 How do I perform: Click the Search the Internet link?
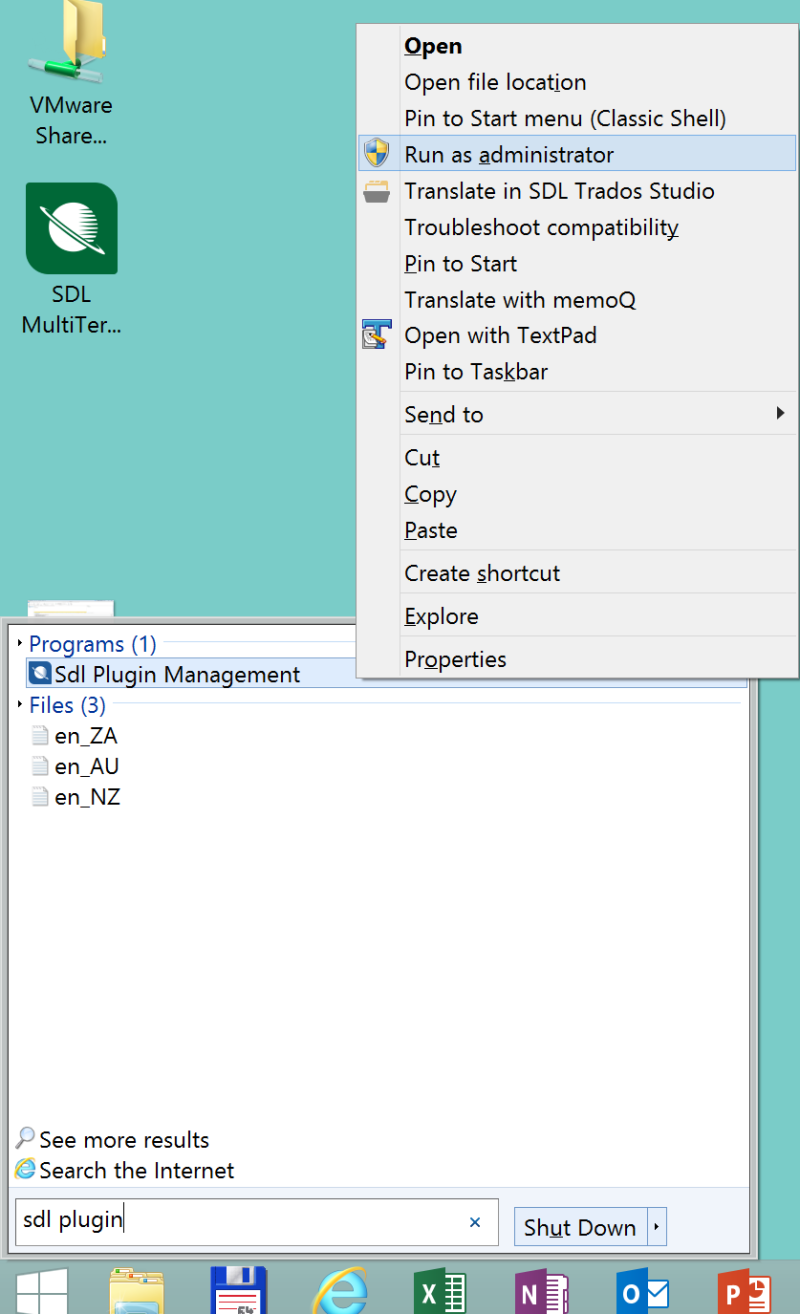click(137, 1170)
